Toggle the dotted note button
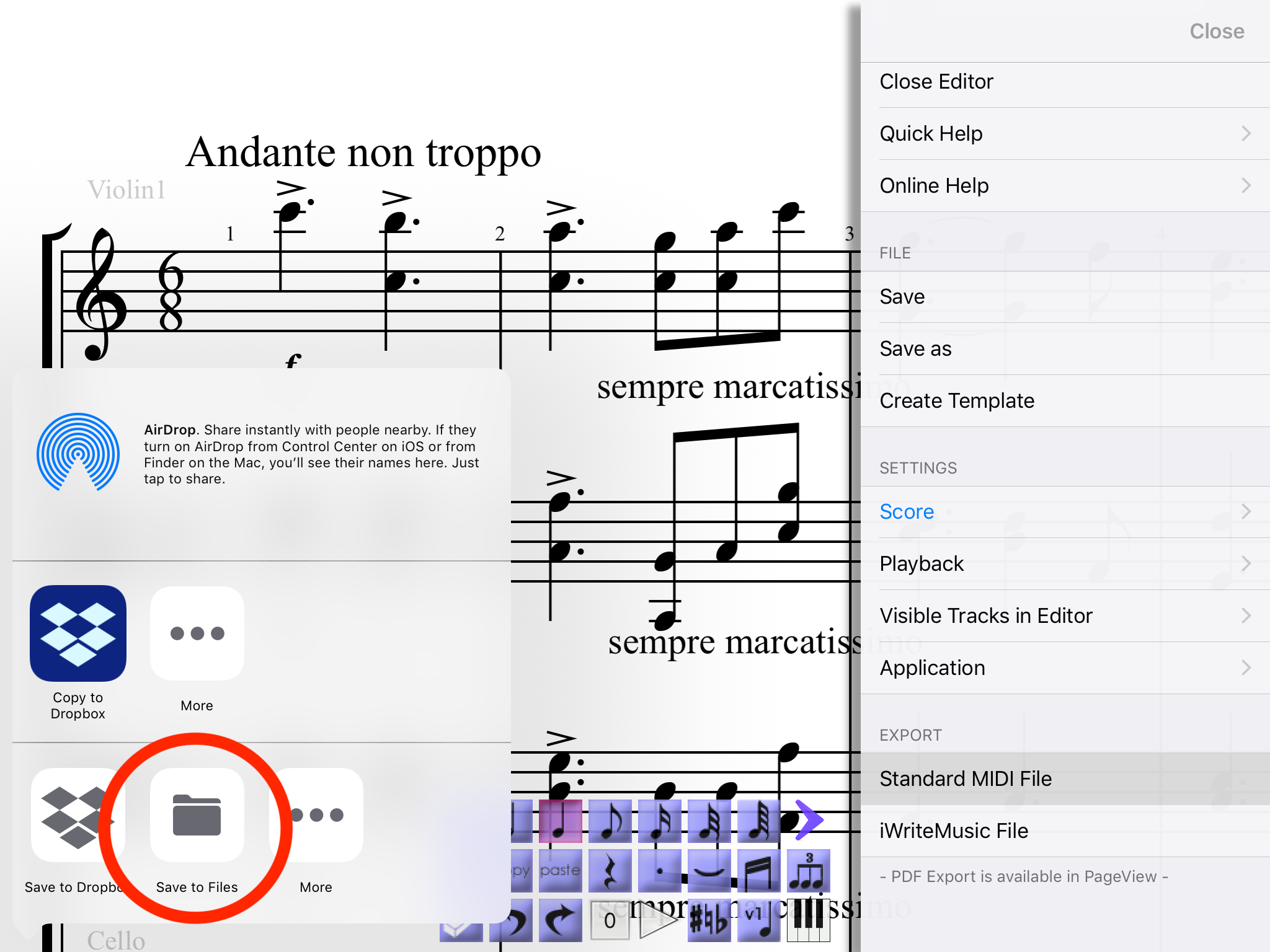This screenshot has width=1270, height=952. [x=660, y=870]
